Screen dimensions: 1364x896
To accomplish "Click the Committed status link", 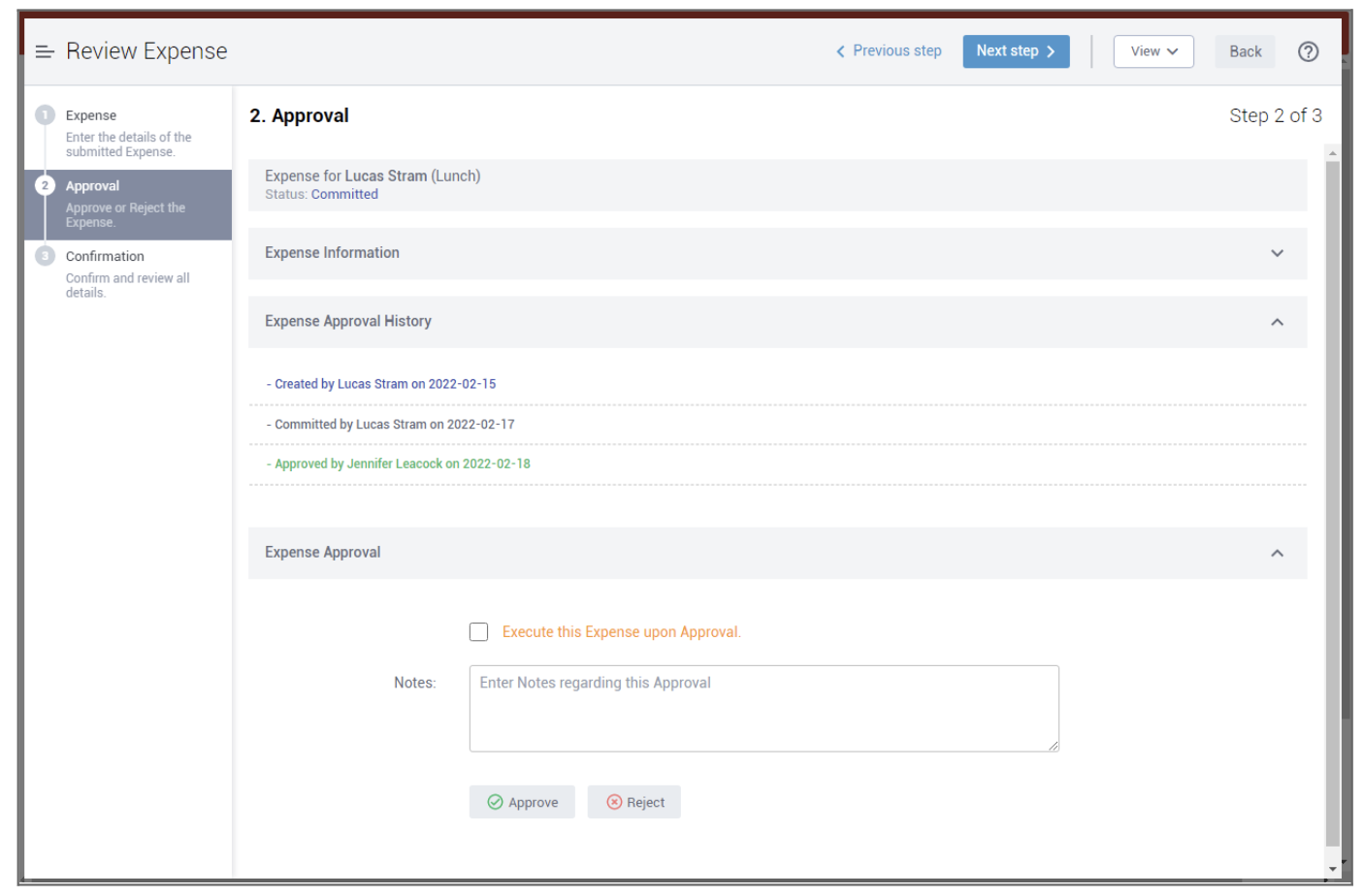I will point(344,194).
